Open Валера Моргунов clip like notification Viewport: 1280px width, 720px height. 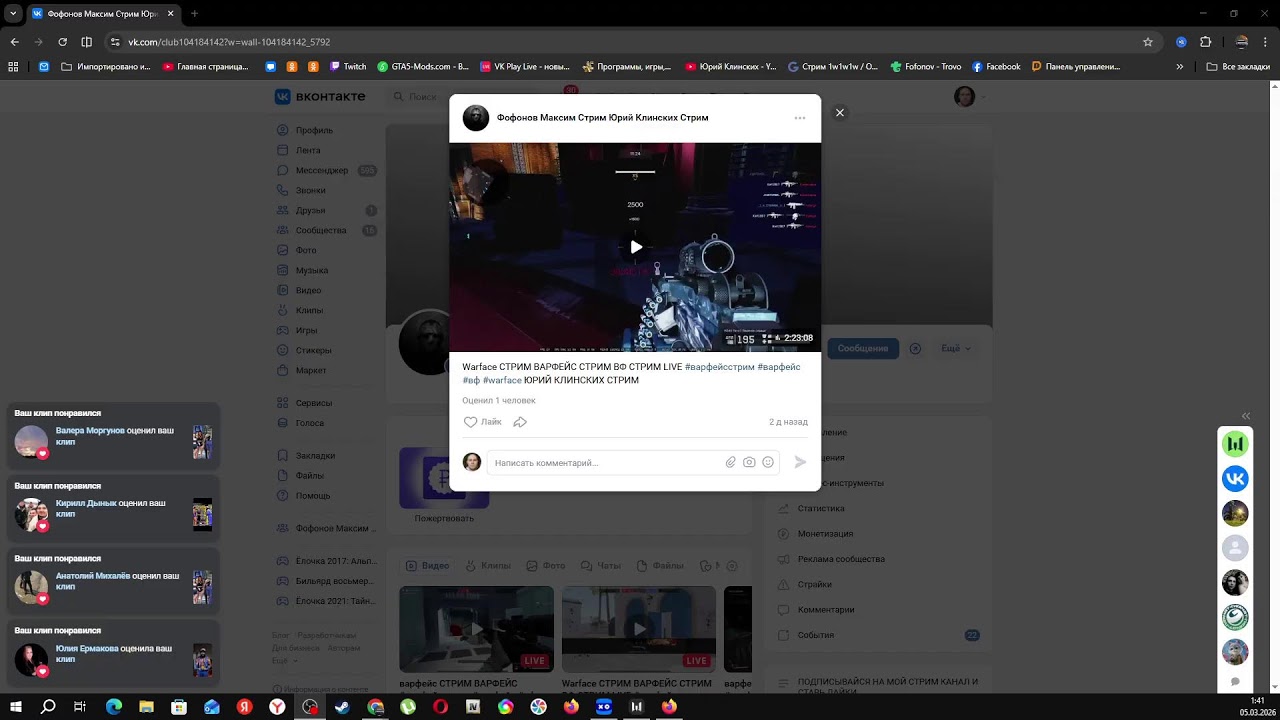point(113,434)
